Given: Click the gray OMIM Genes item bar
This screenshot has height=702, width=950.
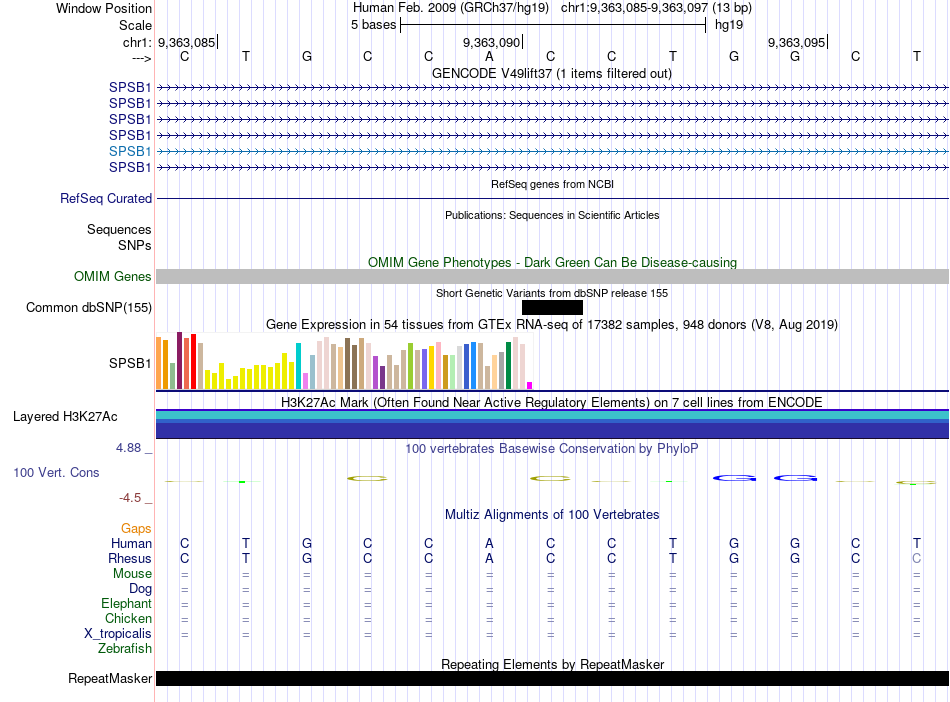Looking at the screenshot, I should coord(552,276).
